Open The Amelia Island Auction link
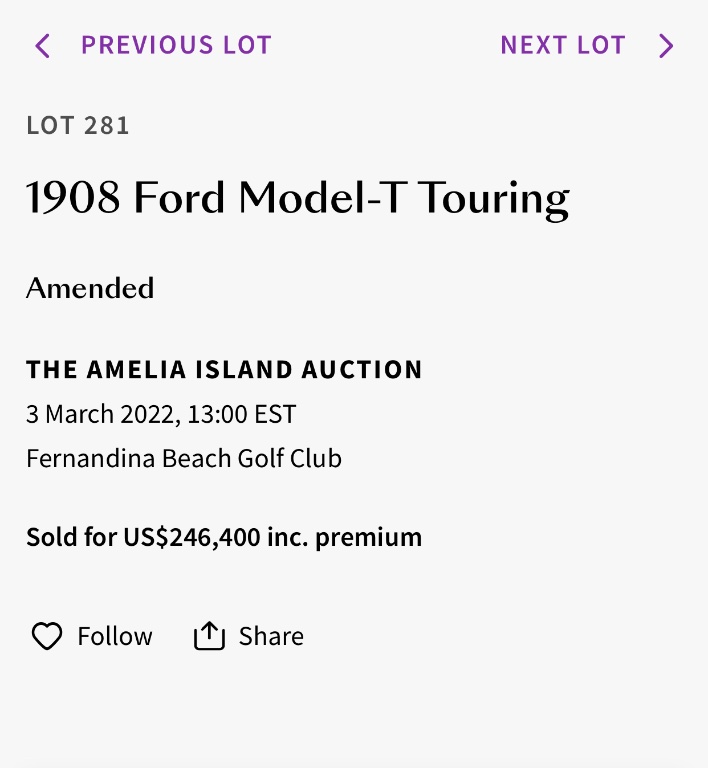Viewport: 708px width, 768px height. 224,369
